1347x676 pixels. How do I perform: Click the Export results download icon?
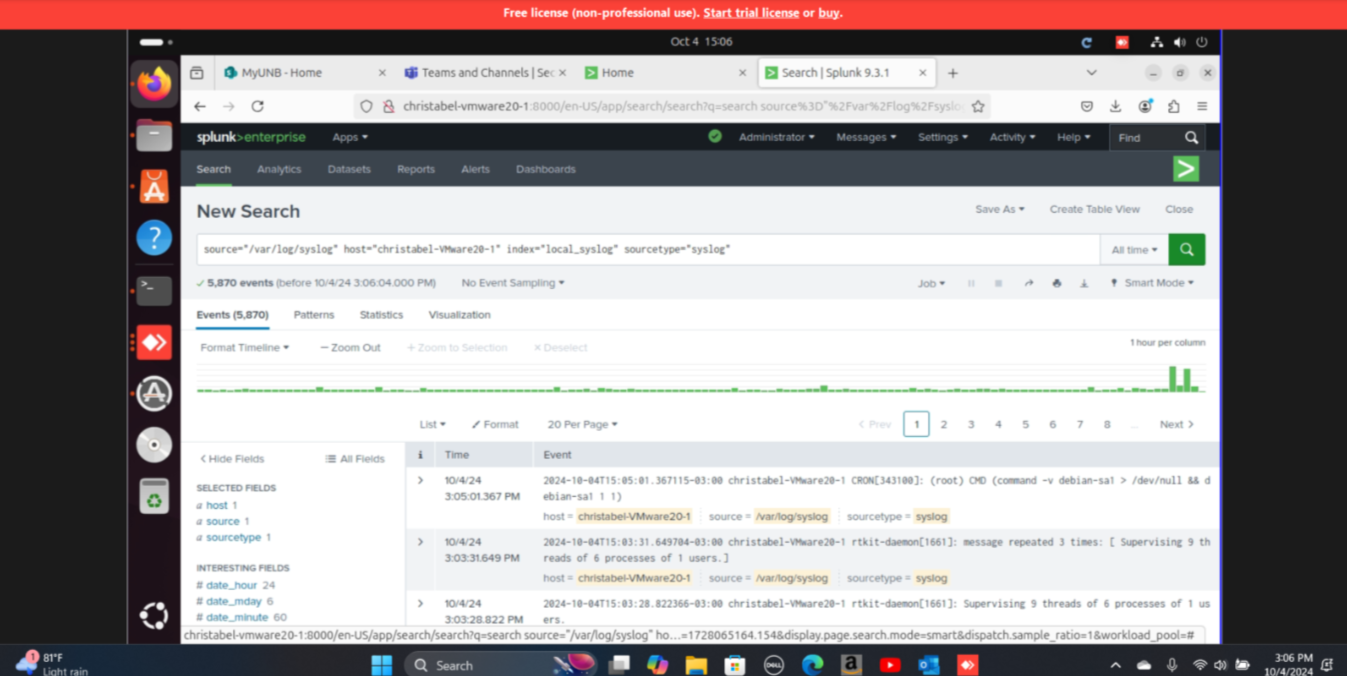pos(1084,283)
